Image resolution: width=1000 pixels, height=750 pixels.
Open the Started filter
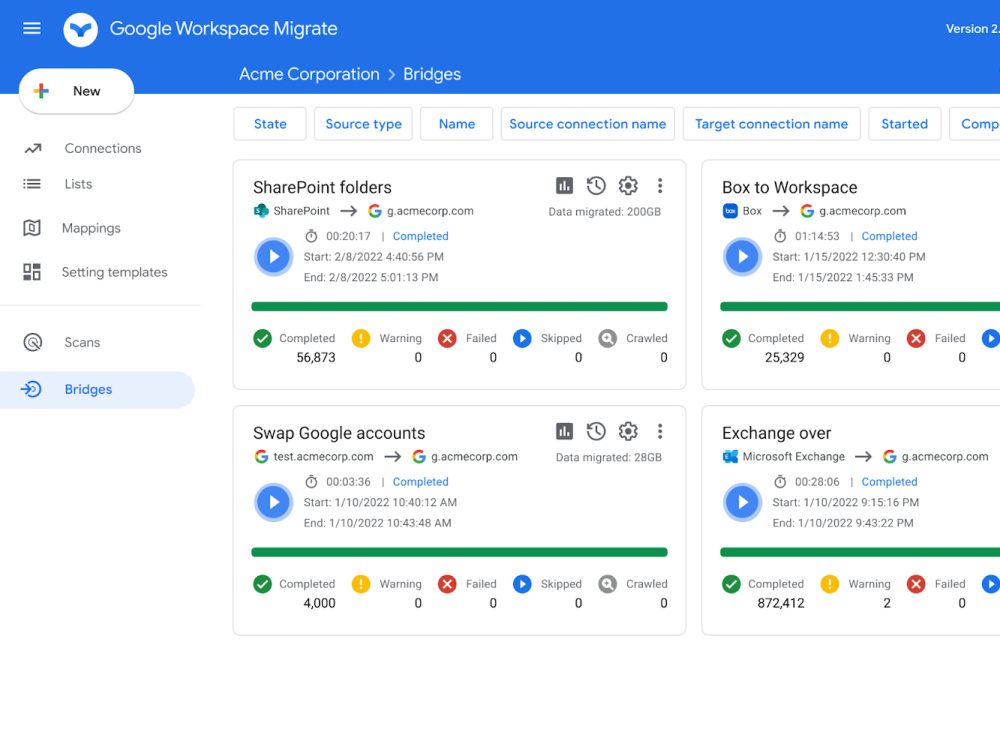904,124
